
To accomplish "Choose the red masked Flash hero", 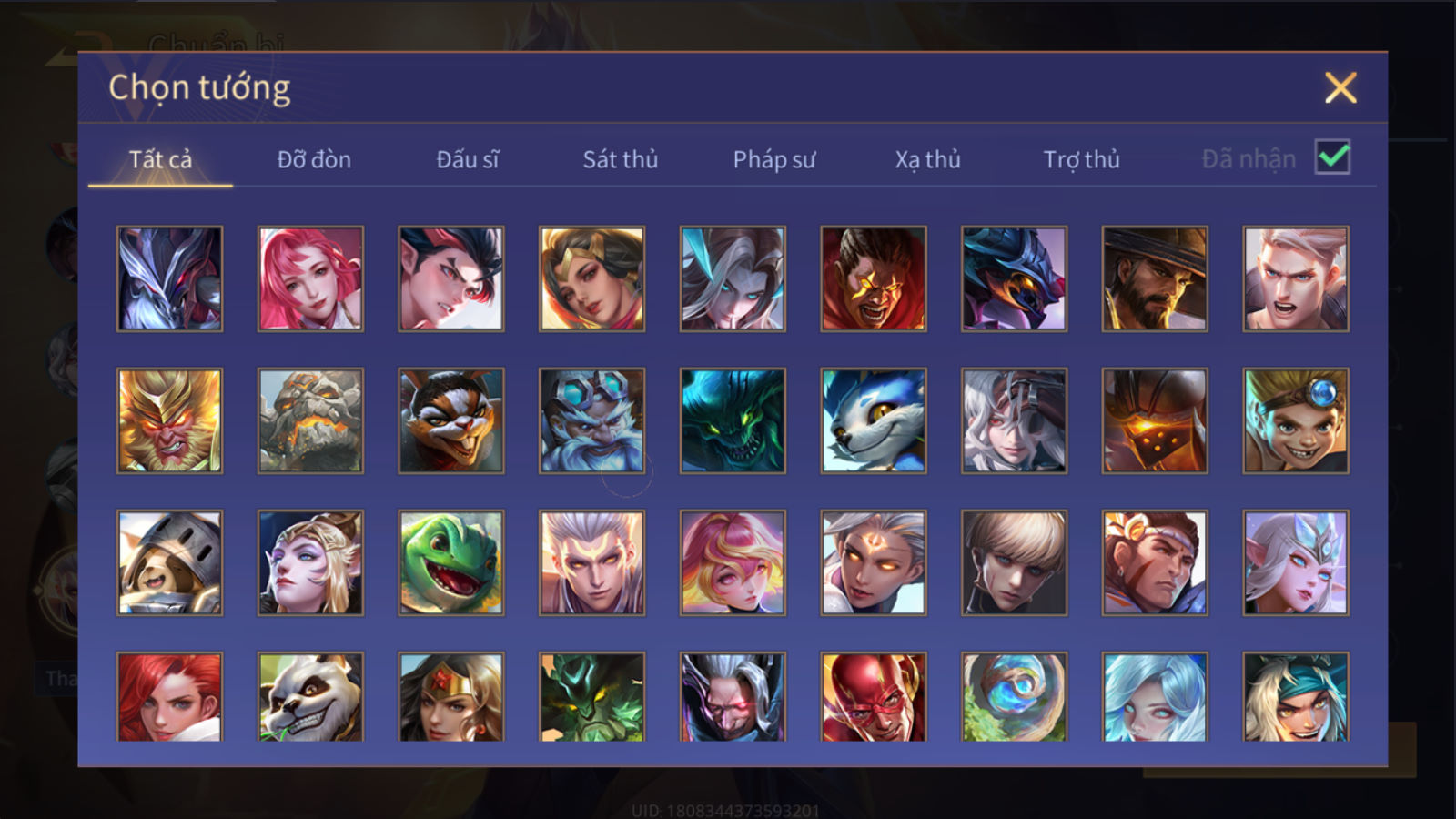I will (x=874, y=696).
